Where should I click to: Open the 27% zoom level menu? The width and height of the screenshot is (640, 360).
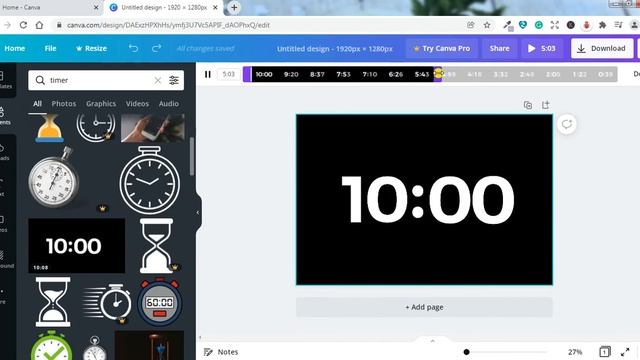click(x=575, y=352)
